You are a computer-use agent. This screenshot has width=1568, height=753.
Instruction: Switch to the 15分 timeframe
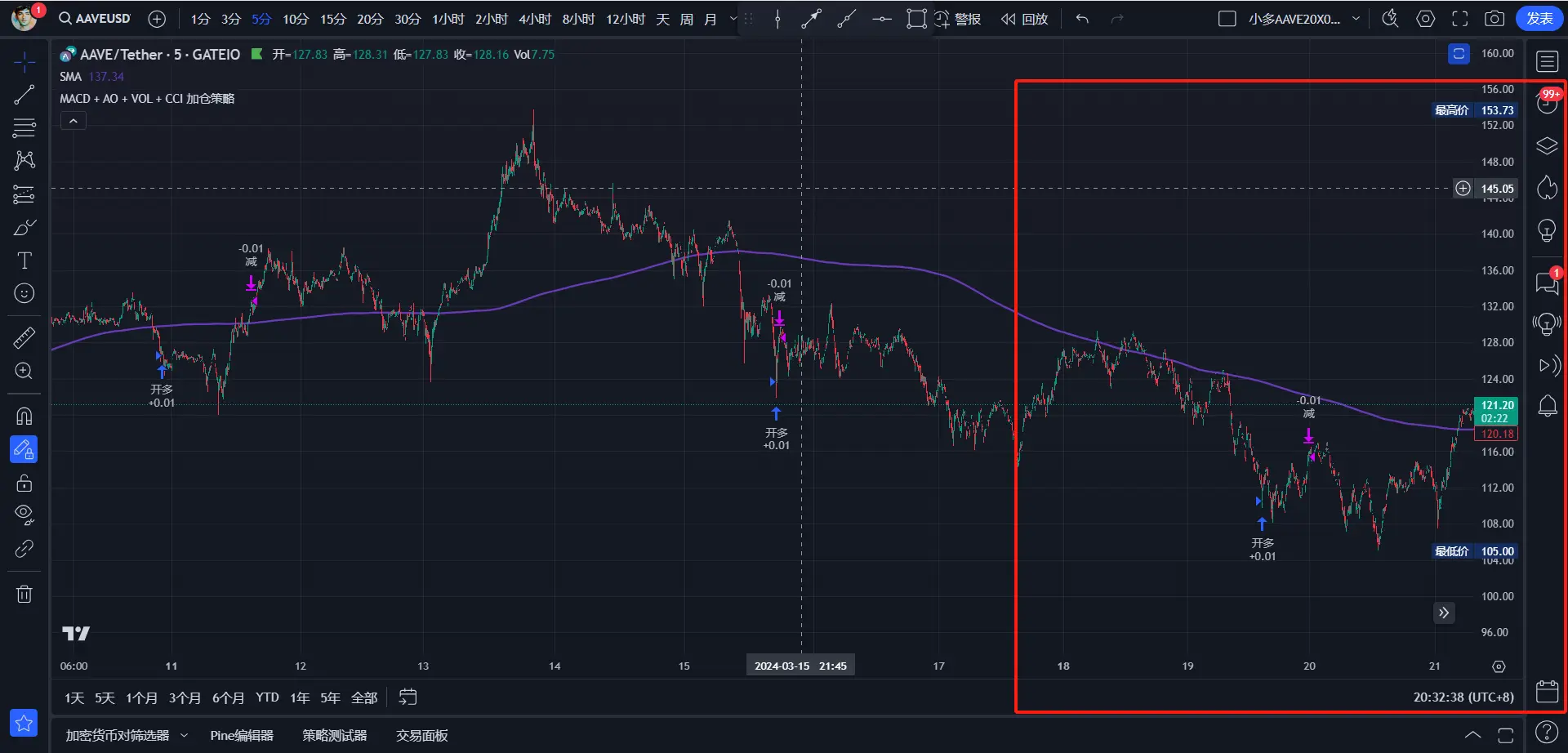point(333,19)
